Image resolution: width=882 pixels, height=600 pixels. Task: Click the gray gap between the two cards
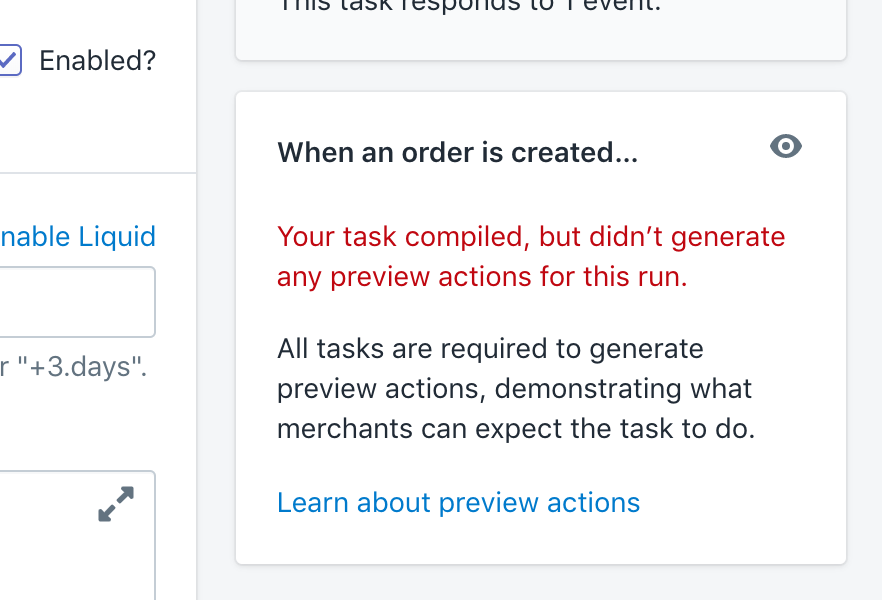(x=541, y=76)
